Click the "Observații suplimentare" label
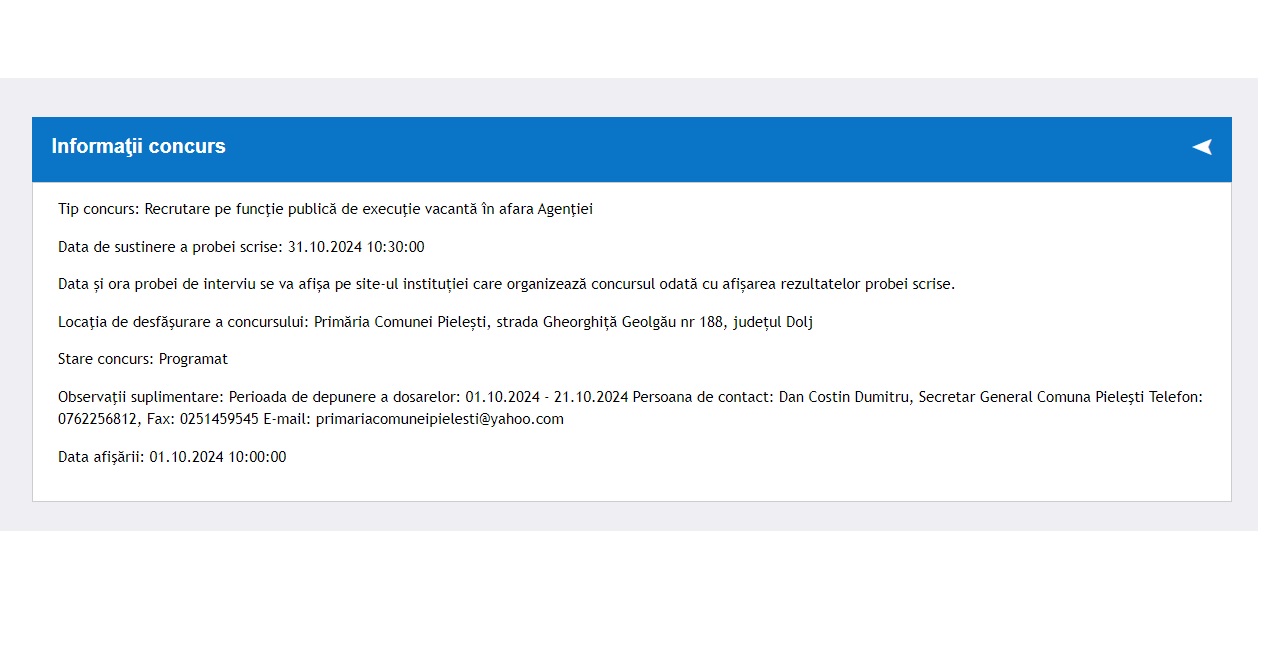Screen dimensions: 1266x648 pyautogui.click(x=141, y=397)
